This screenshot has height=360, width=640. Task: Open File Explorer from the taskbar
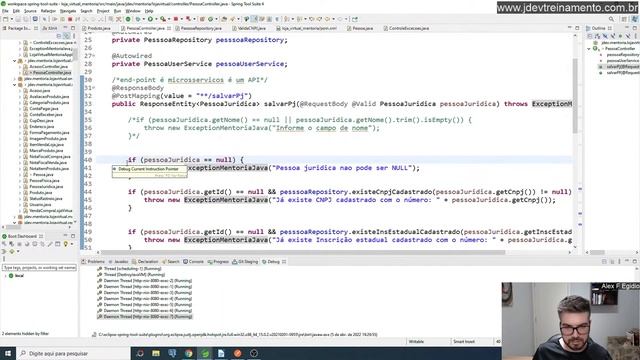coord(156,353)
